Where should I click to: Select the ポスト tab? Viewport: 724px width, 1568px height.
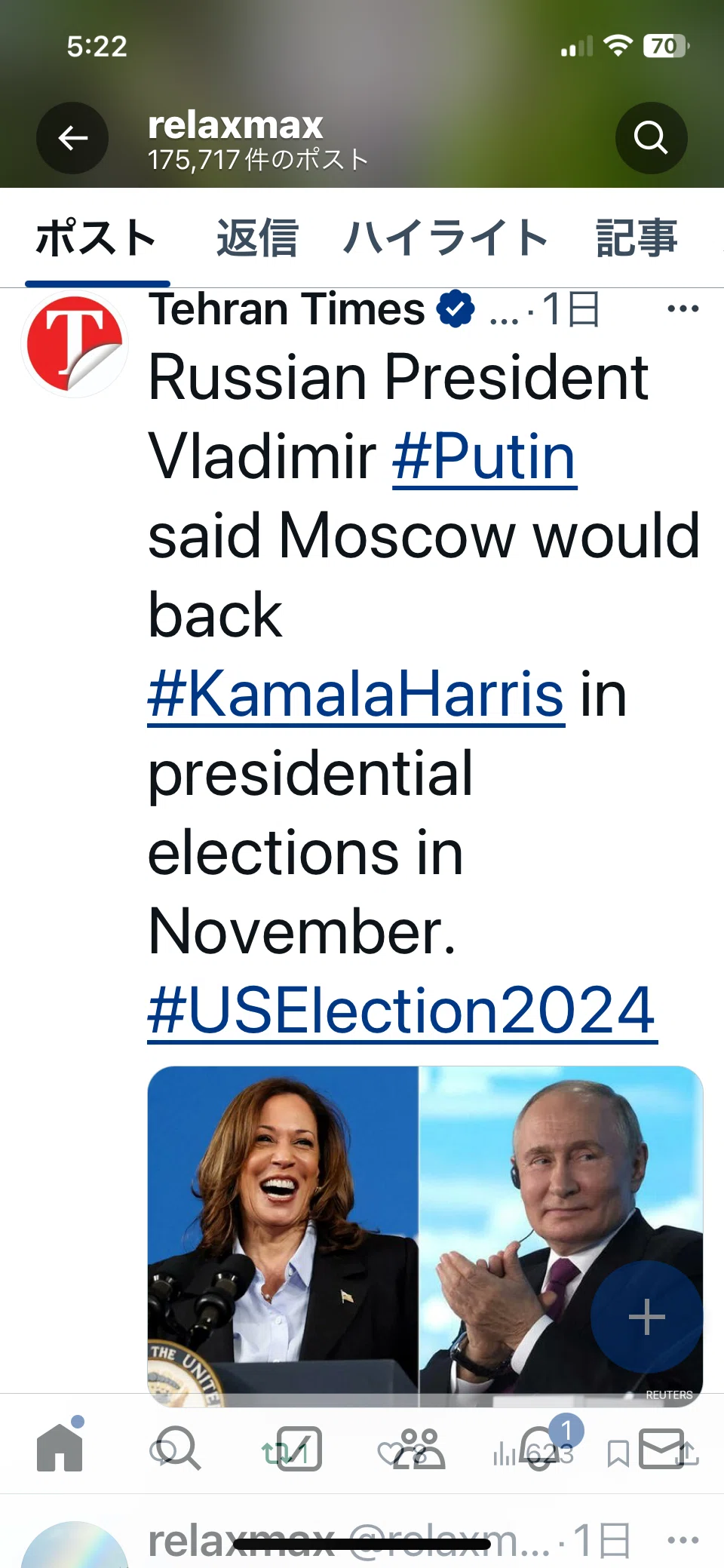pos(97,238)
